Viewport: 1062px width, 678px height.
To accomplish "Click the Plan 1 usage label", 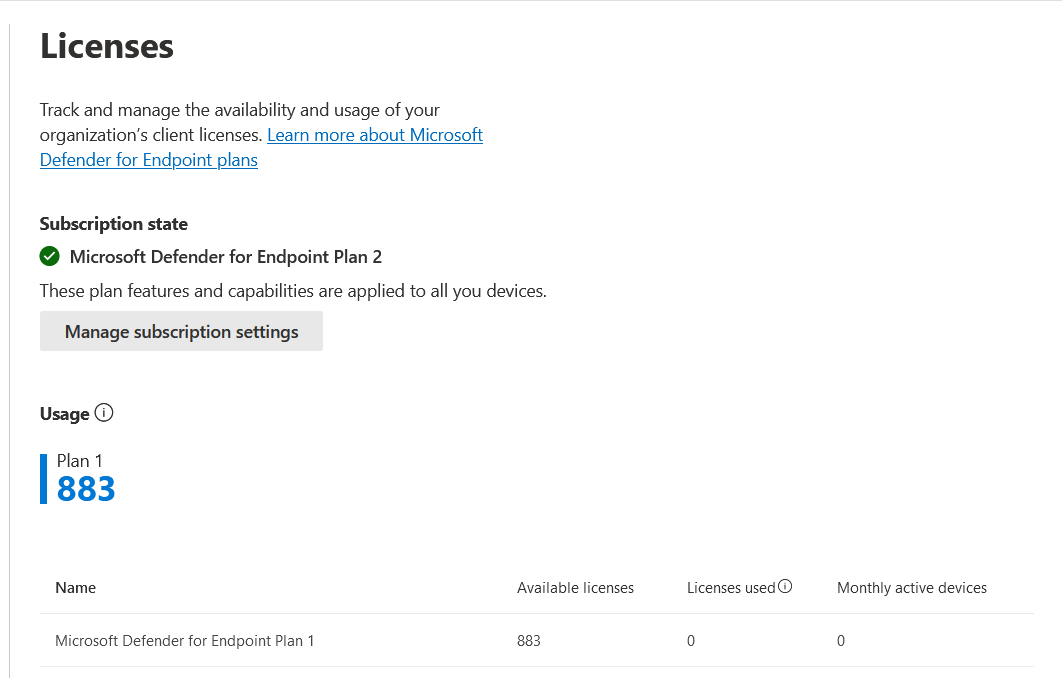I will coord(79,461).
